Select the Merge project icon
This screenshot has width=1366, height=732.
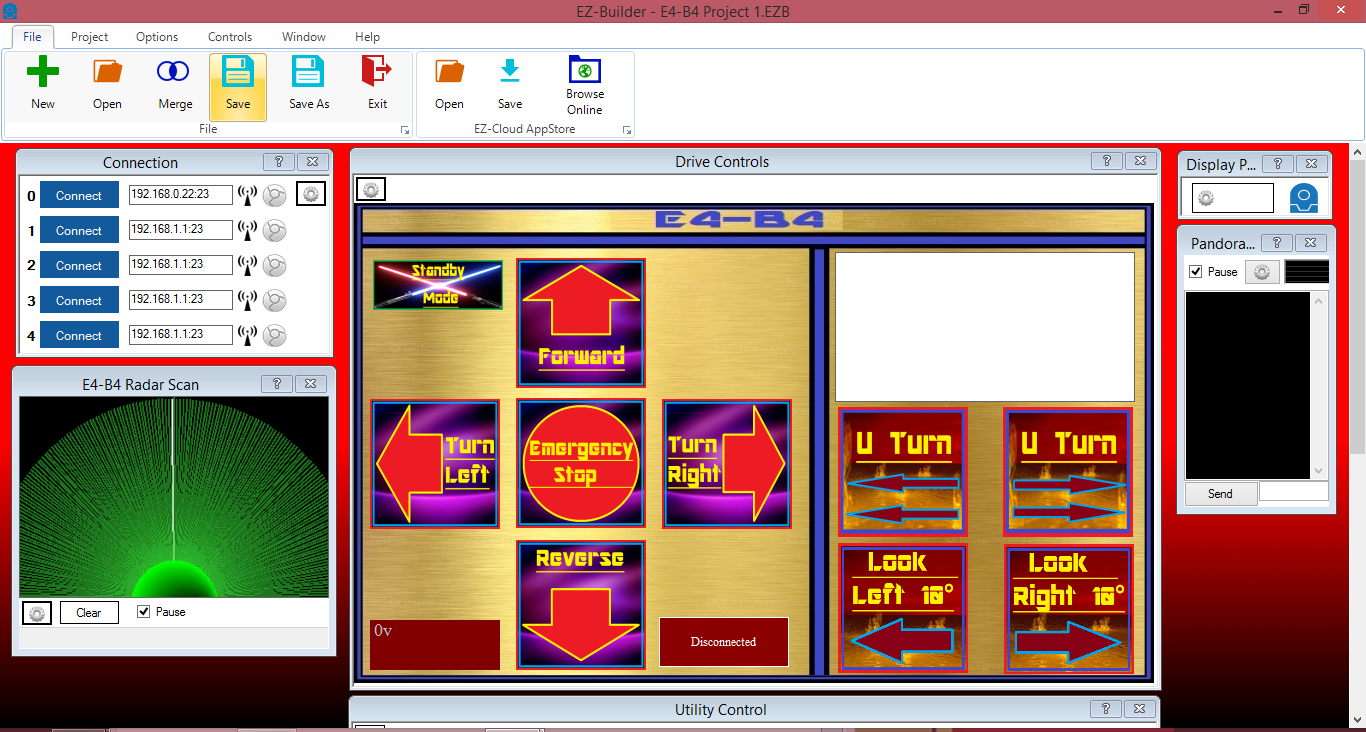174,79
